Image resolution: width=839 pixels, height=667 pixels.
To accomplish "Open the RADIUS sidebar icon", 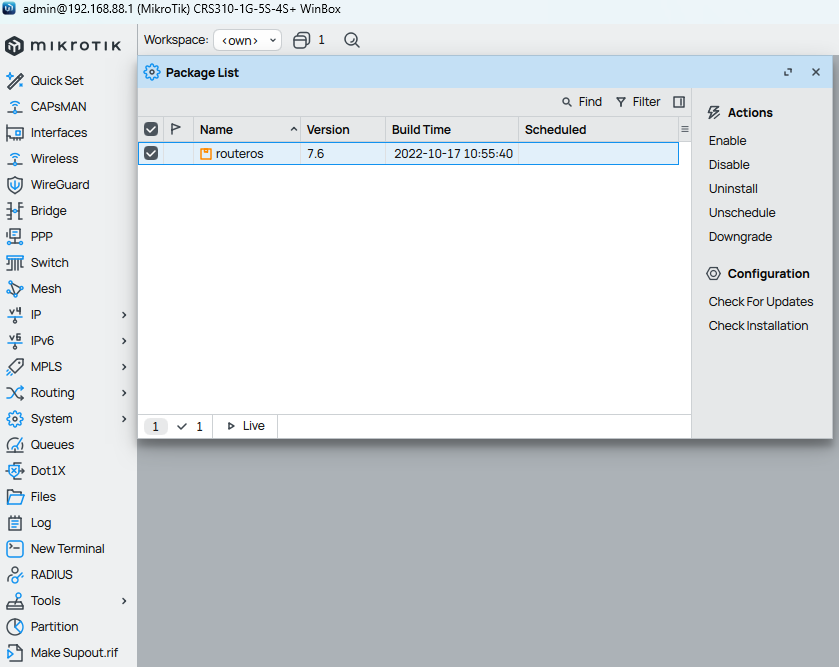I will 14,575.
